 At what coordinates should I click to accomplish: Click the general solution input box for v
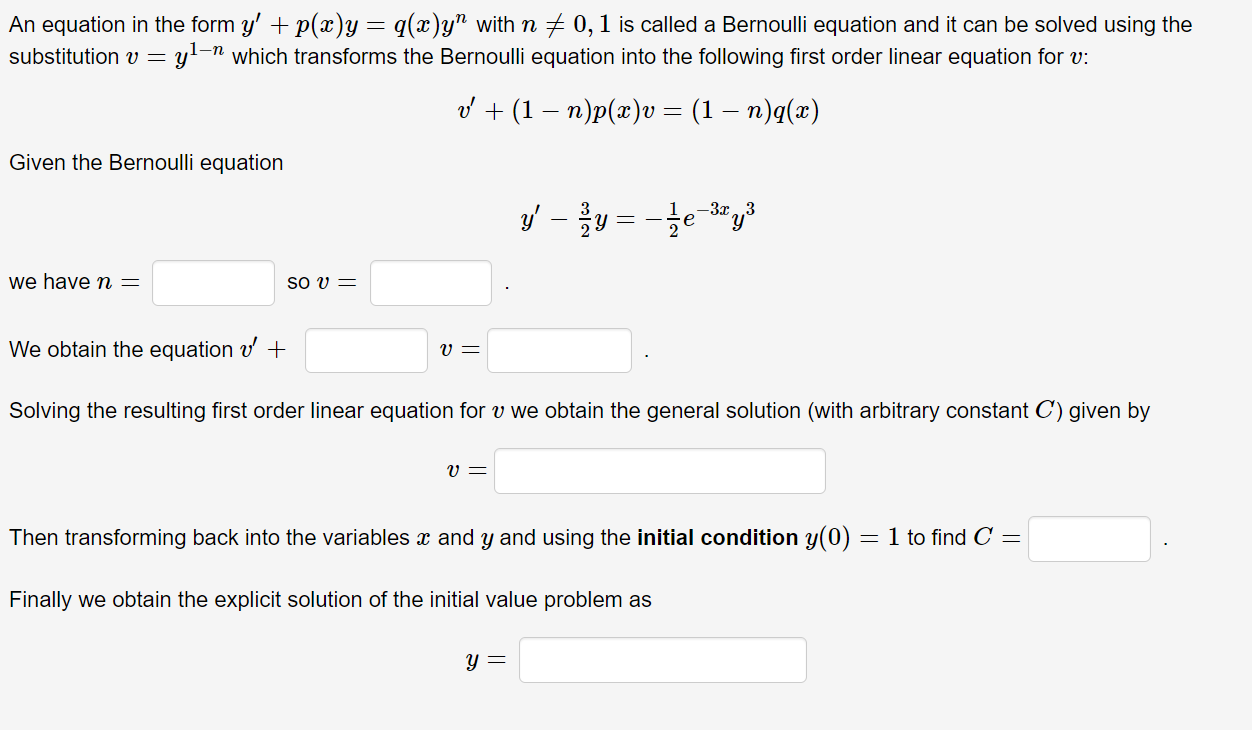(x=660, y=470)
